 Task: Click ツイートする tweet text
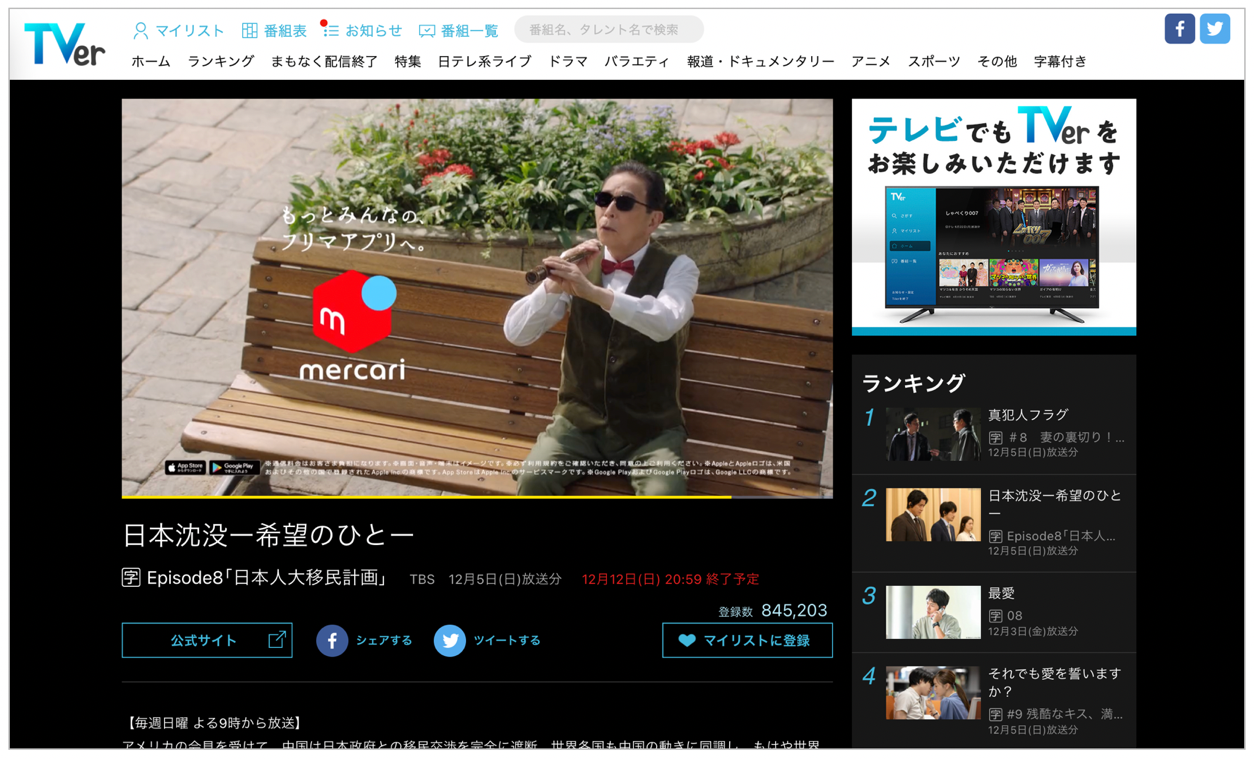click(x=507, y=641)
